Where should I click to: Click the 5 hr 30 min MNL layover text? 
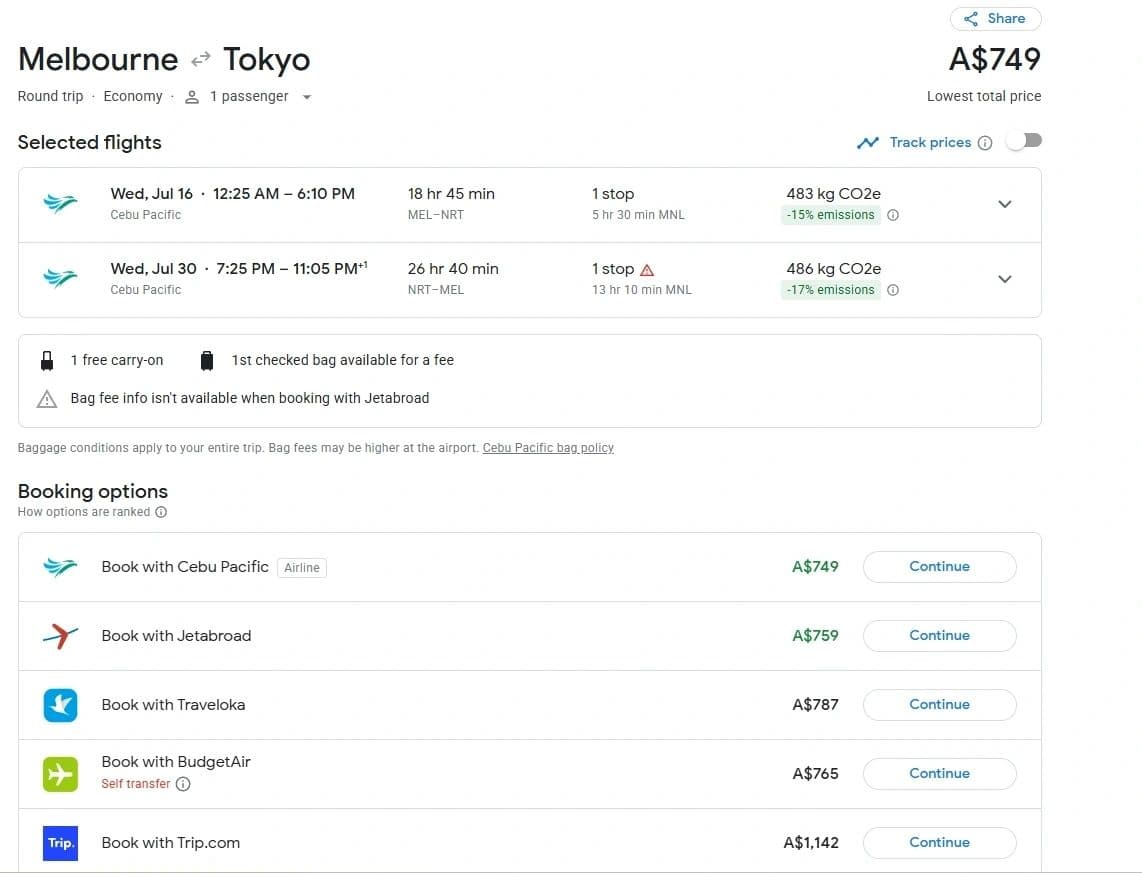tap(638, 215)
